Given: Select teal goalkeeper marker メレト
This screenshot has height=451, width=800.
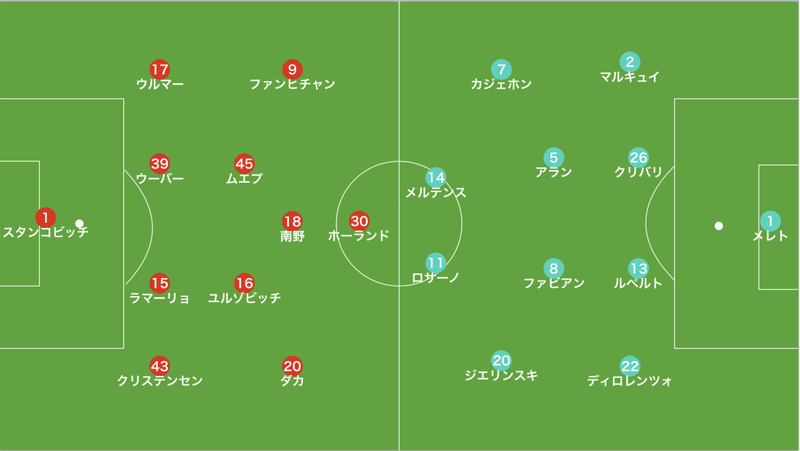Looking at the screenshot, I should pos(770,221).
